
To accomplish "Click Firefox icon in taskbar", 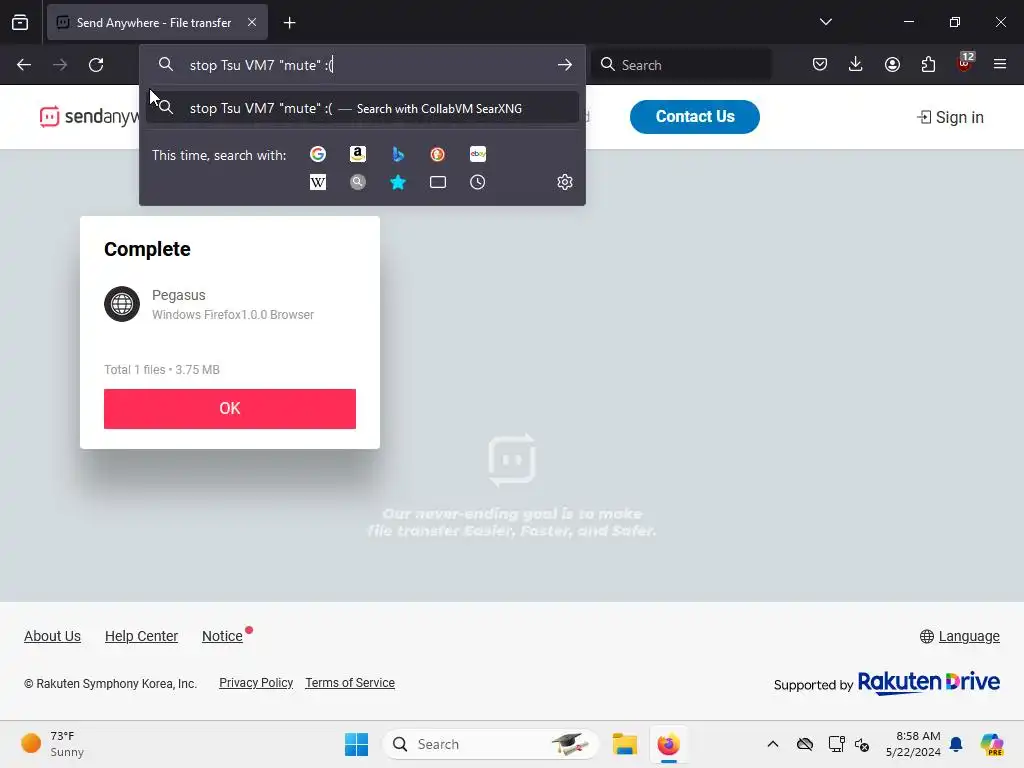I will point(668,744).
